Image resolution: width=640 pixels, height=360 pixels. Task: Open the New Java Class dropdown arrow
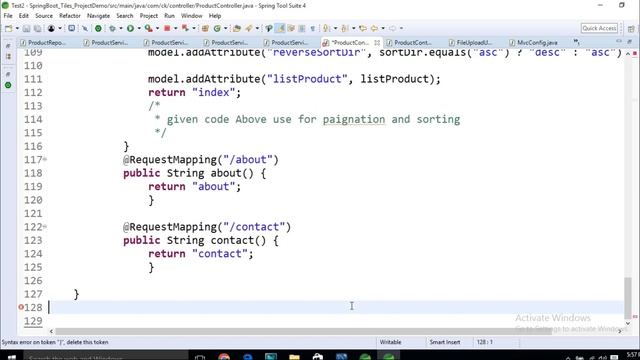click(x=225, y=28)
